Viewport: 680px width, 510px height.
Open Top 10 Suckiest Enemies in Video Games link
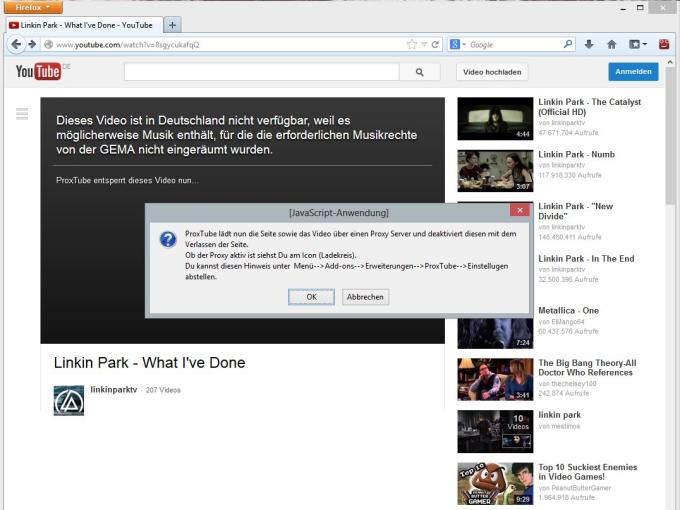click(588, 472)
